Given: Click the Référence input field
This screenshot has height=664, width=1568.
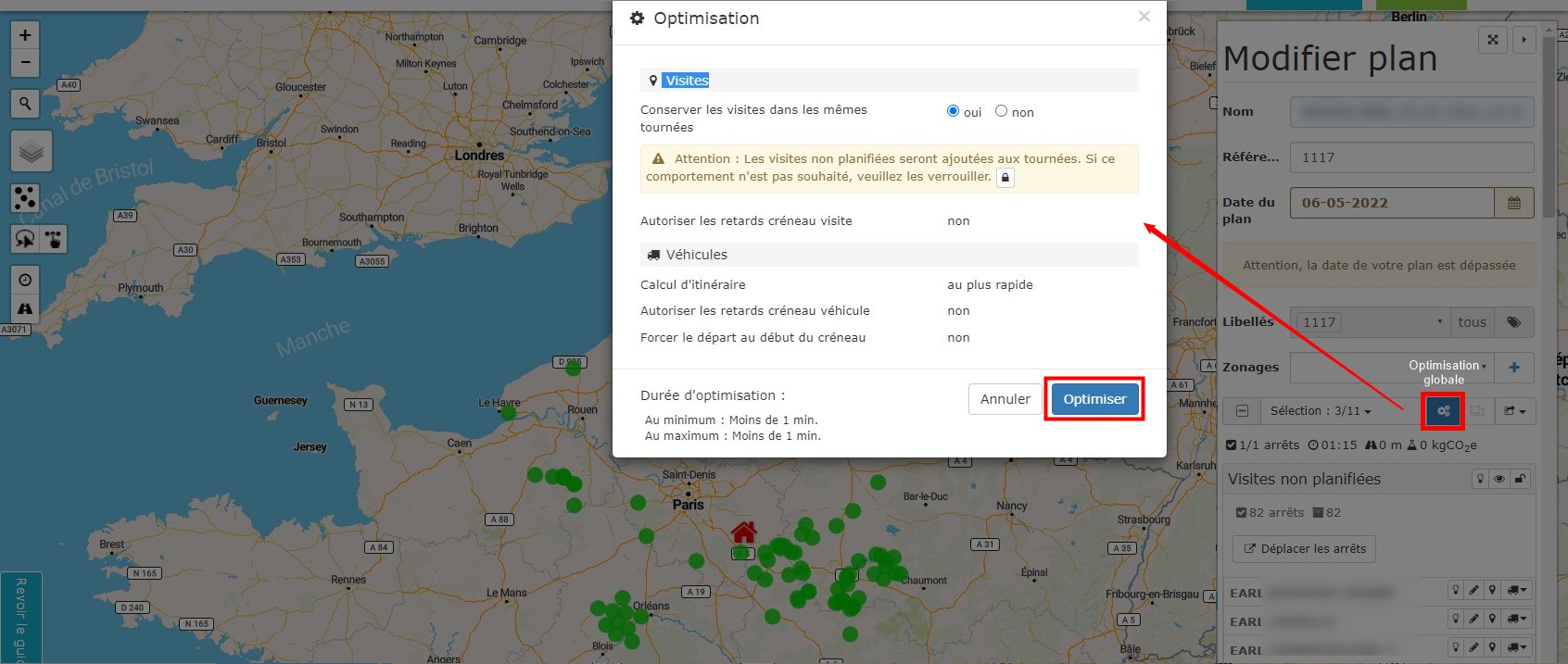Looking at the screenshot, I should [1411, 157].
